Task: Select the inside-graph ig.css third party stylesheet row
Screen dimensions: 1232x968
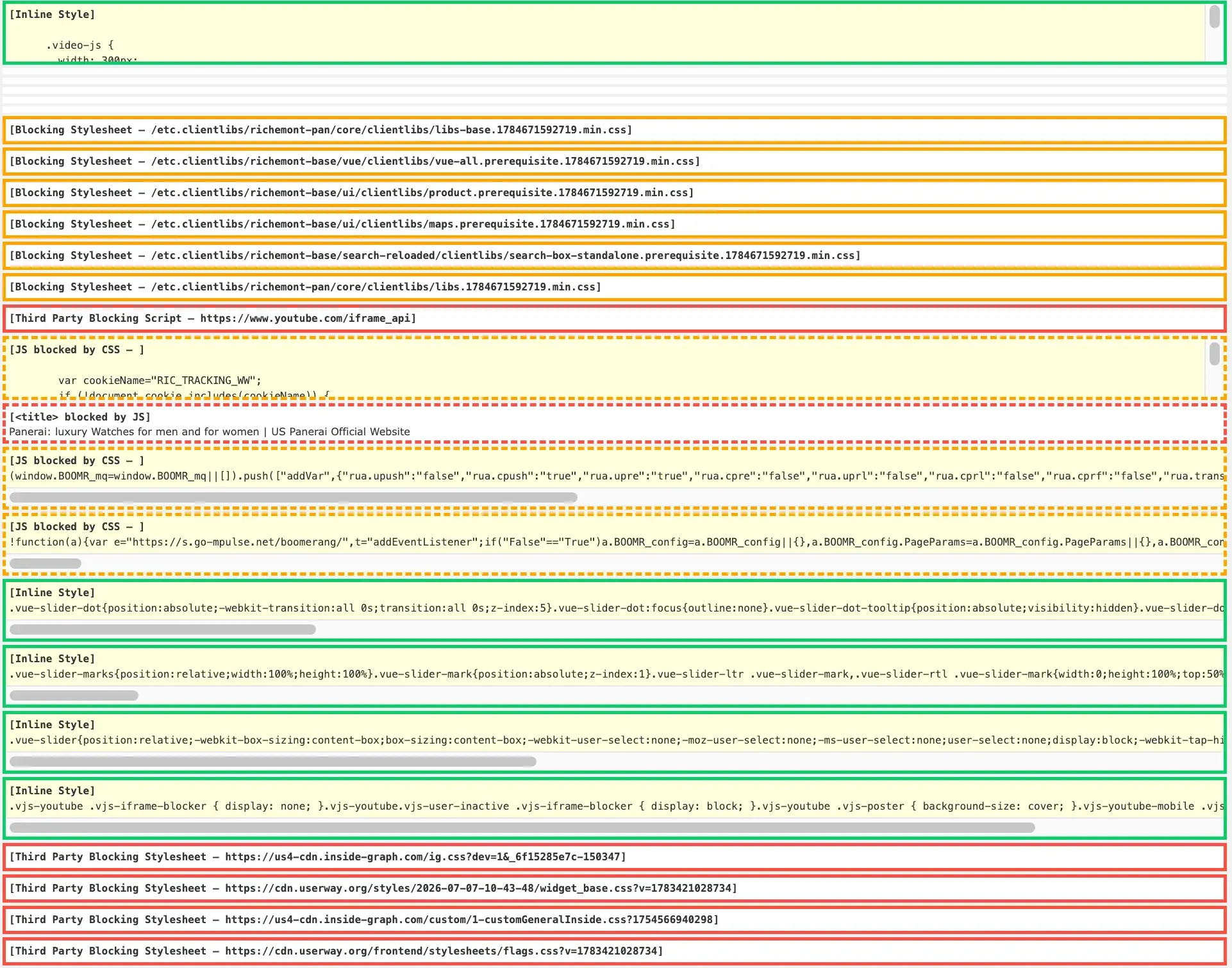Action: (614, 857)
